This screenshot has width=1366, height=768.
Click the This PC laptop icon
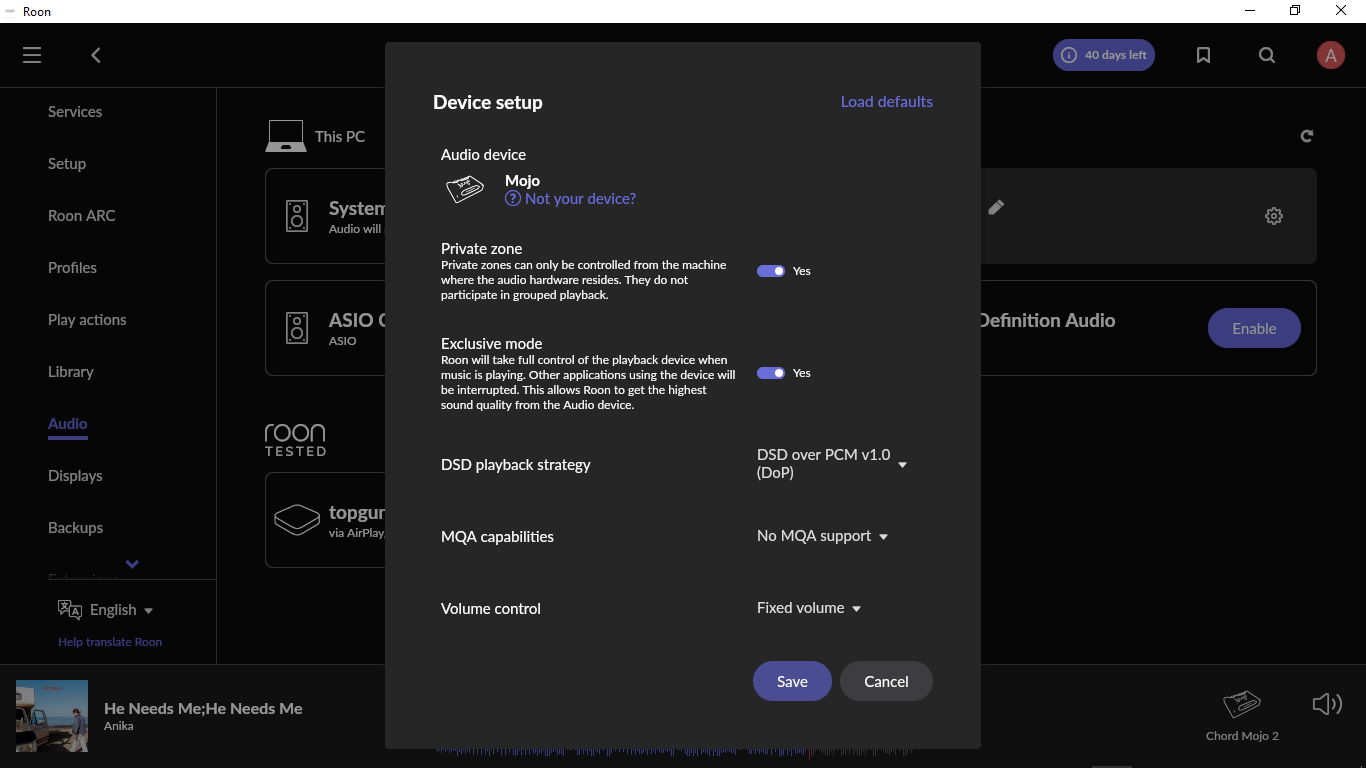(285, 136)
